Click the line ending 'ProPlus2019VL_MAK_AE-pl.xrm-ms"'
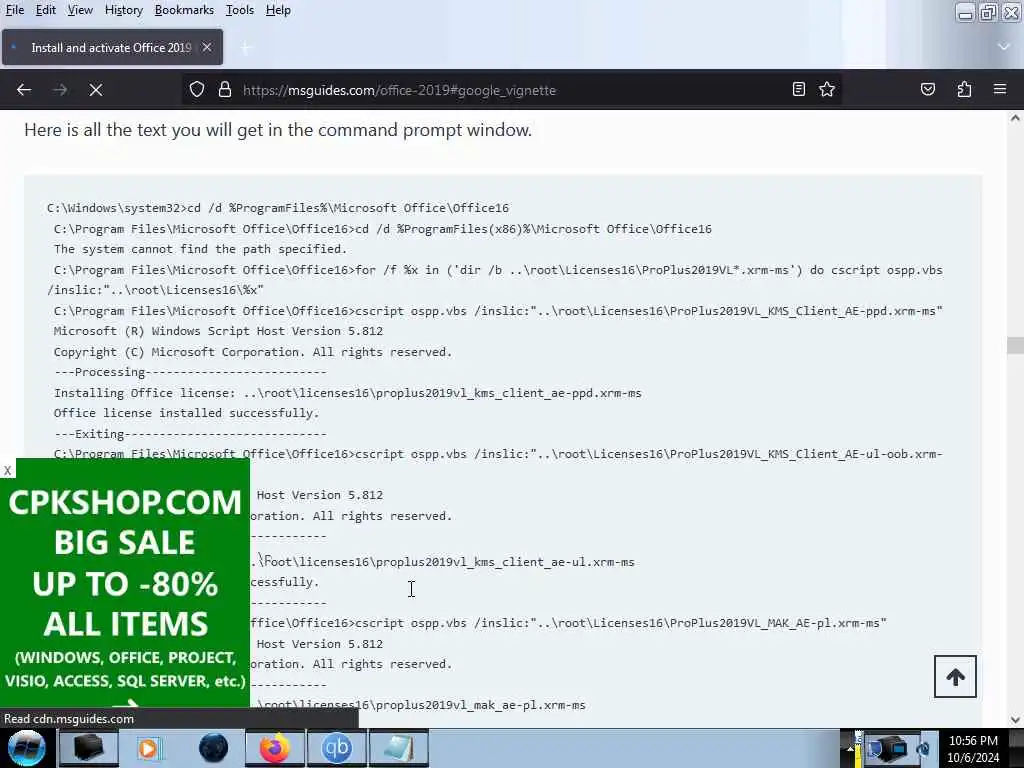Image resolution: width=1024 pixels, height=768 pixels. click(568, 623)
